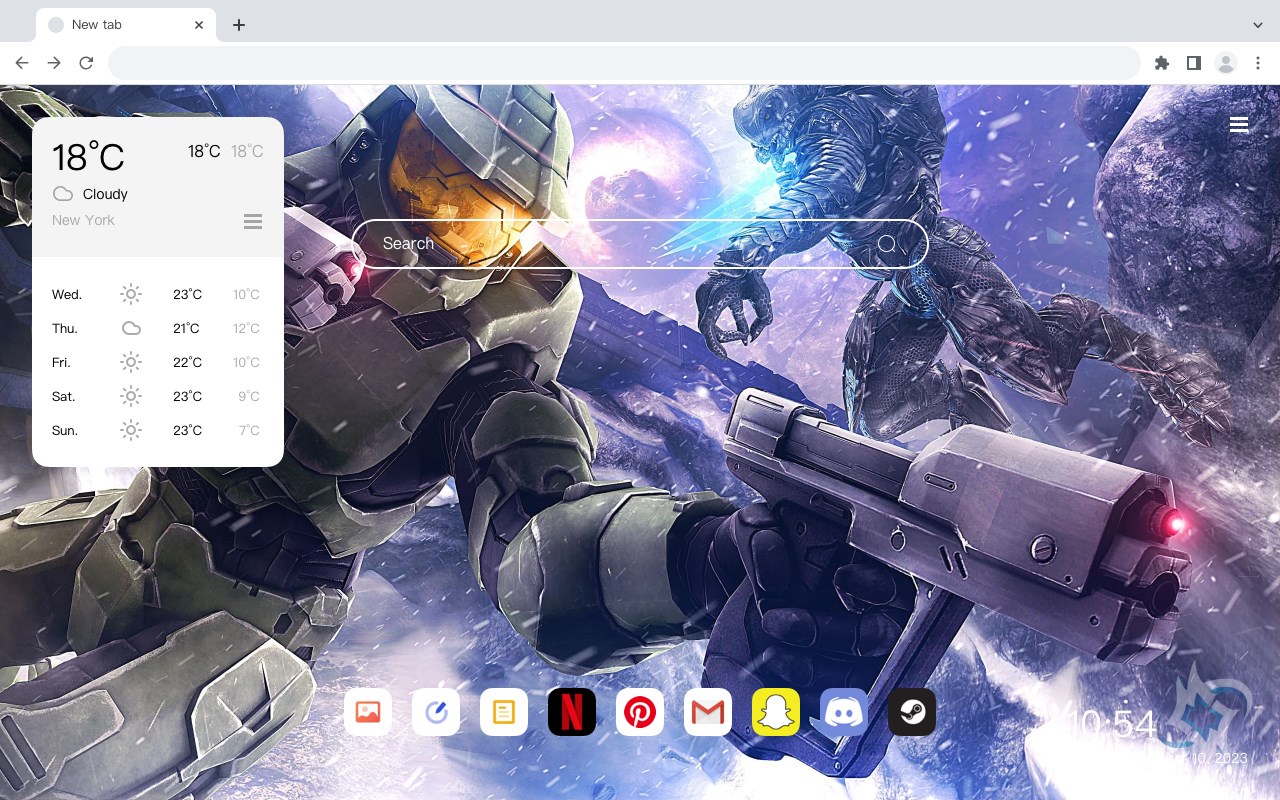Screen dimensions: 1280x800
Task: Click the sun icon in the Fri. row
Action: pos(131,362)
